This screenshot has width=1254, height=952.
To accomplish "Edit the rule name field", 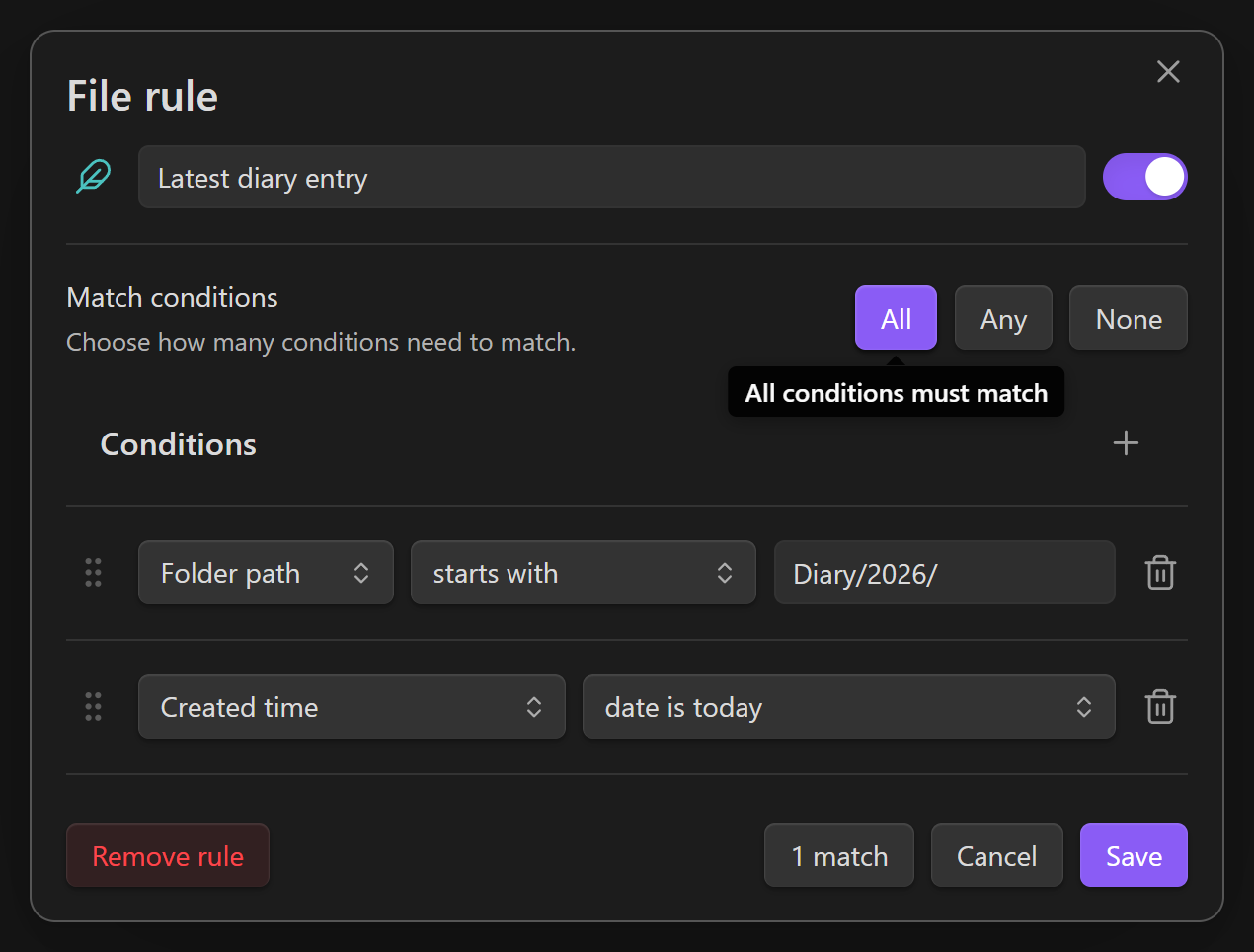I will pos(611,178).
